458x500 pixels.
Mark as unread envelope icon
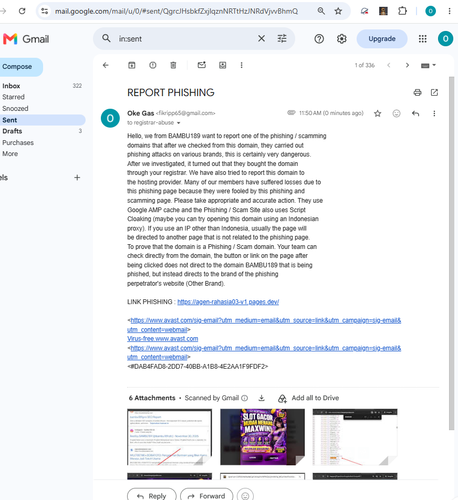point(202,65)
